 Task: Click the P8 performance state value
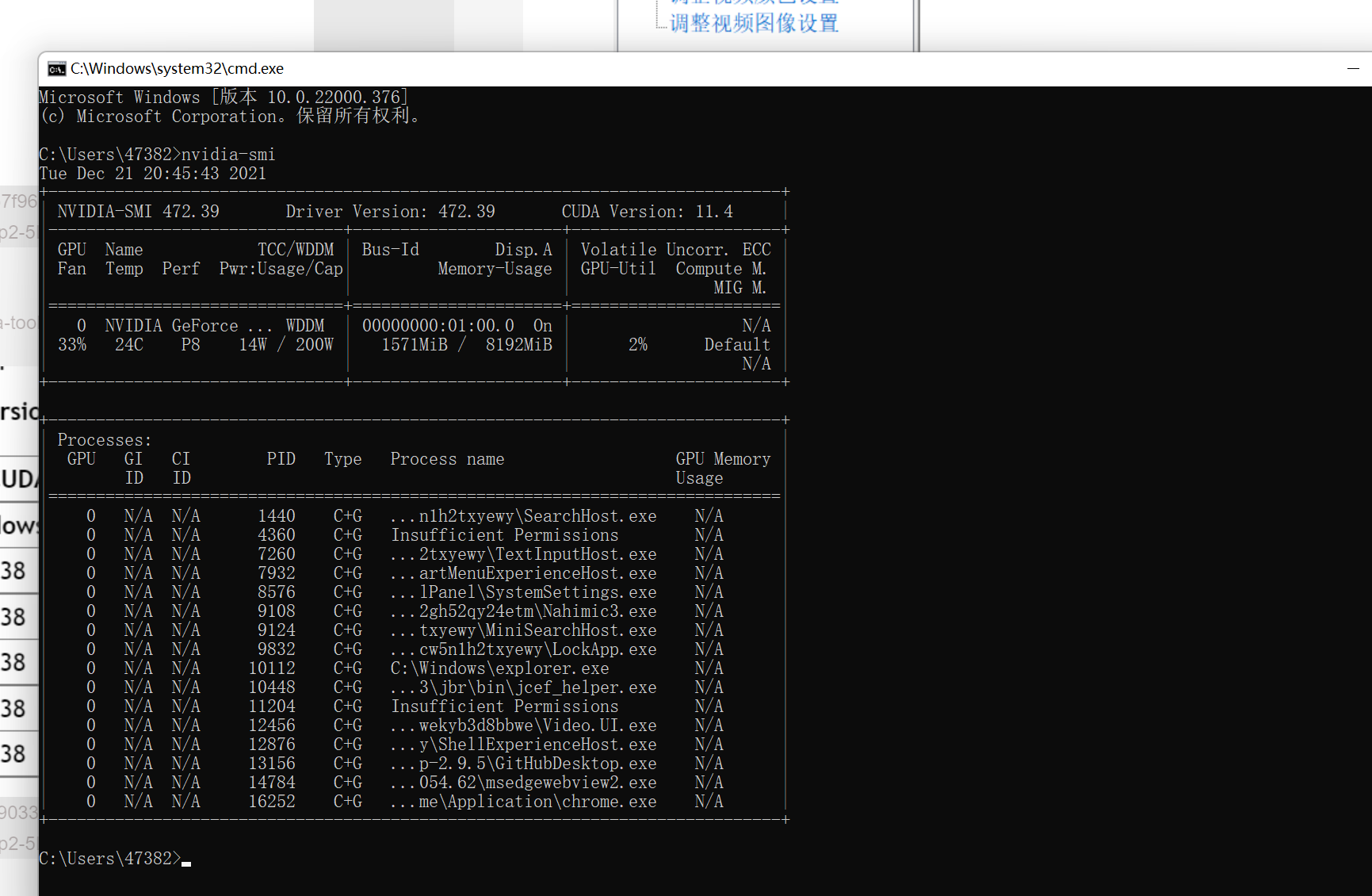pos(190,345)
